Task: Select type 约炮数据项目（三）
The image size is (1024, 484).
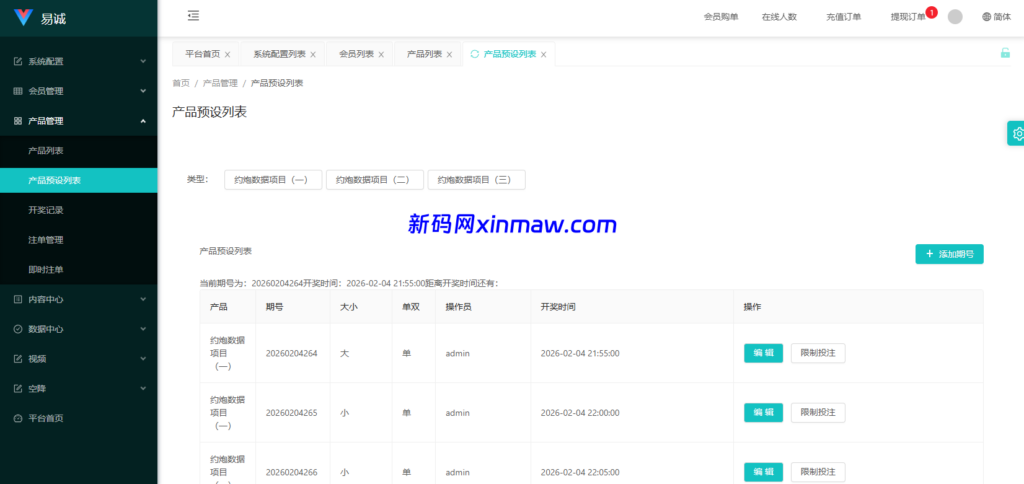Action: click(x=477, y=180)
